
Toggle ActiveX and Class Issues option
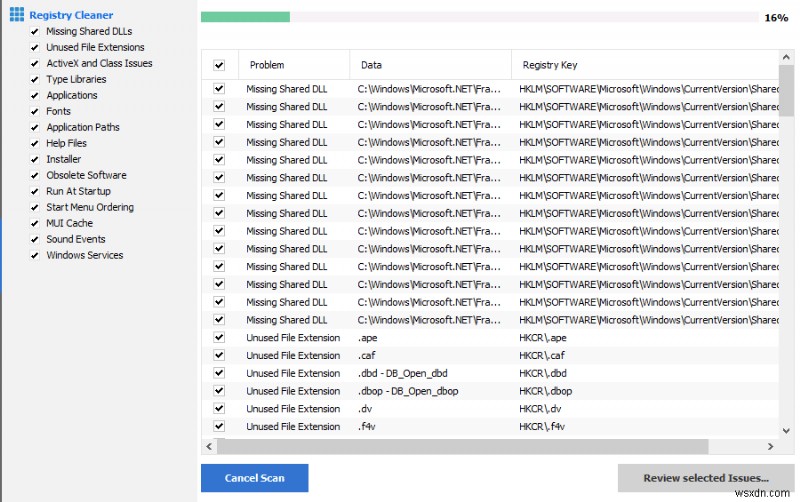point(35,64)
